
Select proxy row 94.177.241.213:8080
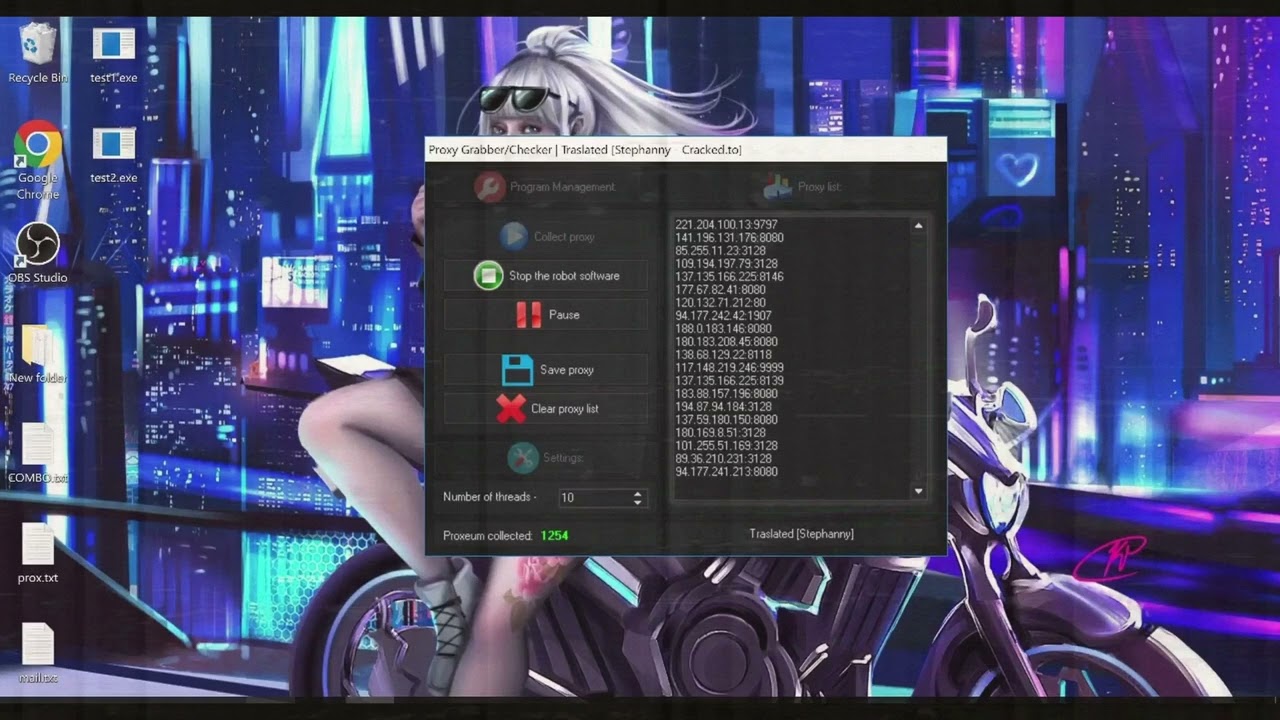tap(727, 472)
